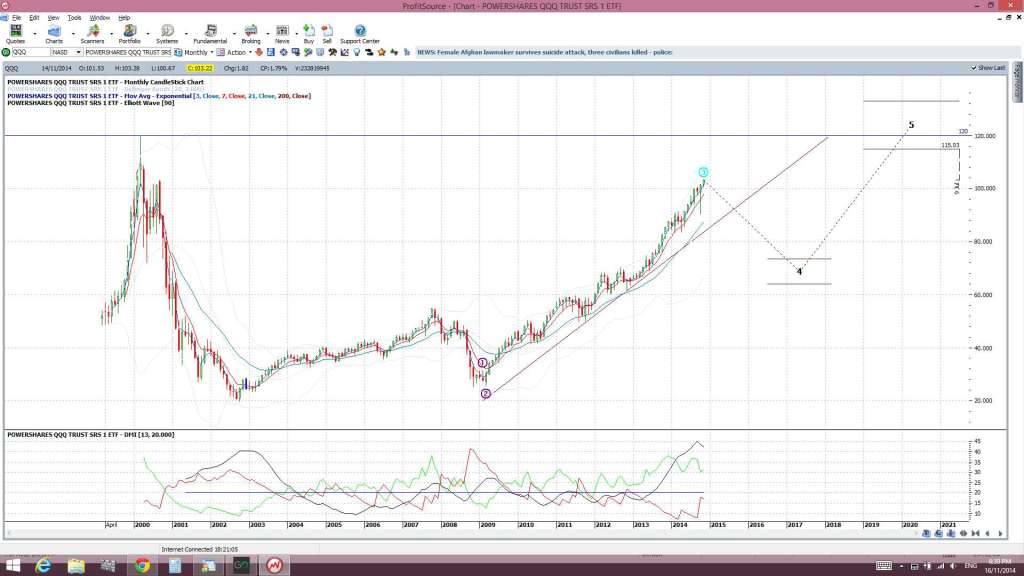Screen dimensions: 1024x576
Task: Click the green go icon beside symbol box
Action: (6, 52)
